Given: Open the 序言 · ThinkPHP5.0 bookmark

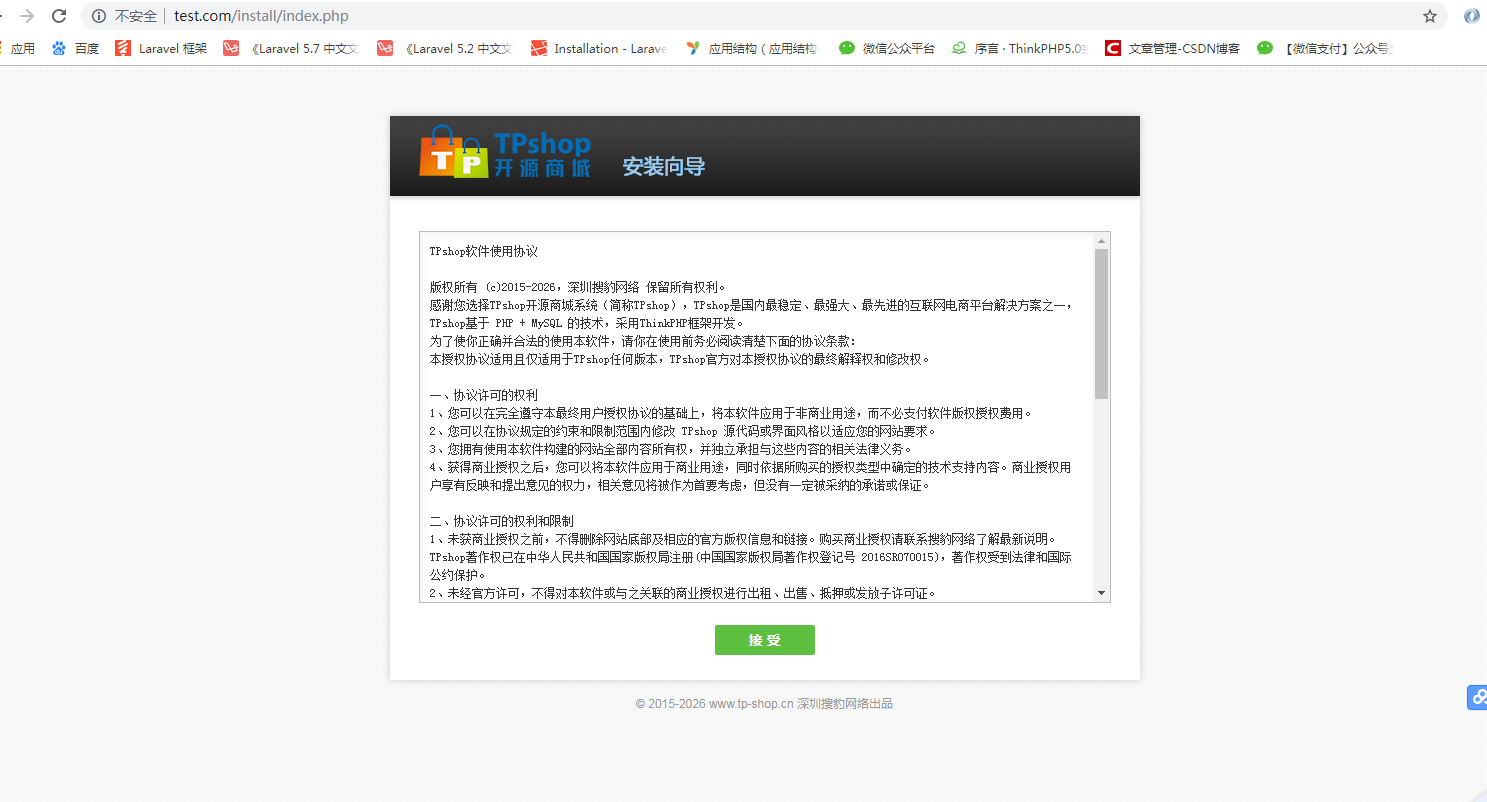Looking at the screenshot, I should coord(1018,47).
